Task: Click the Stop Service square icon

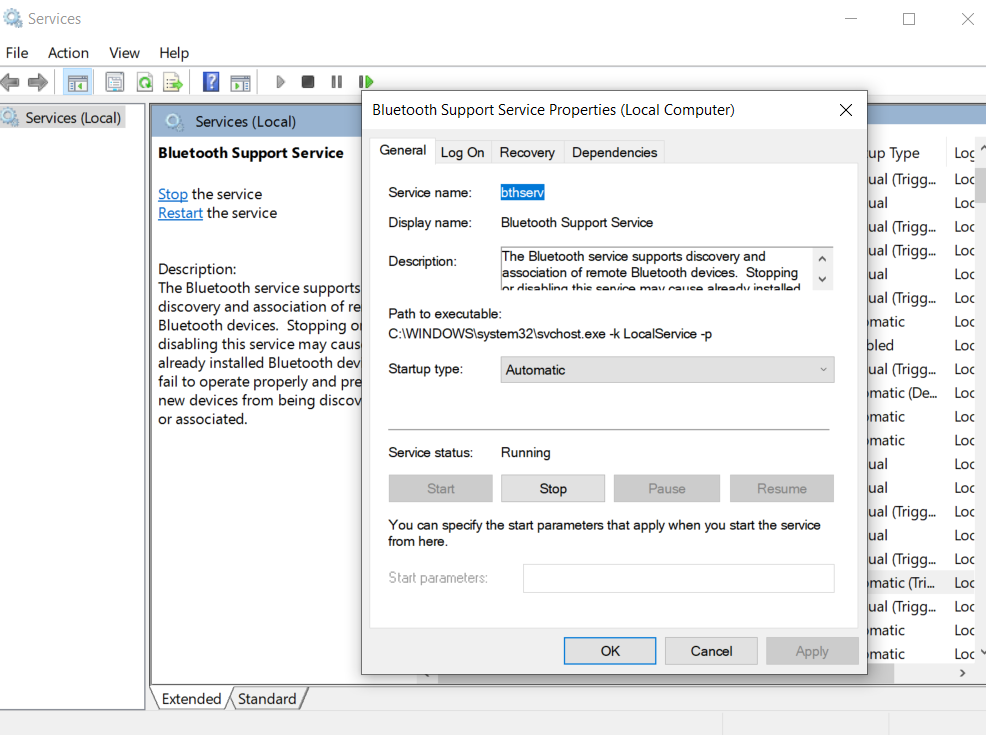Action: coord(307,82)
